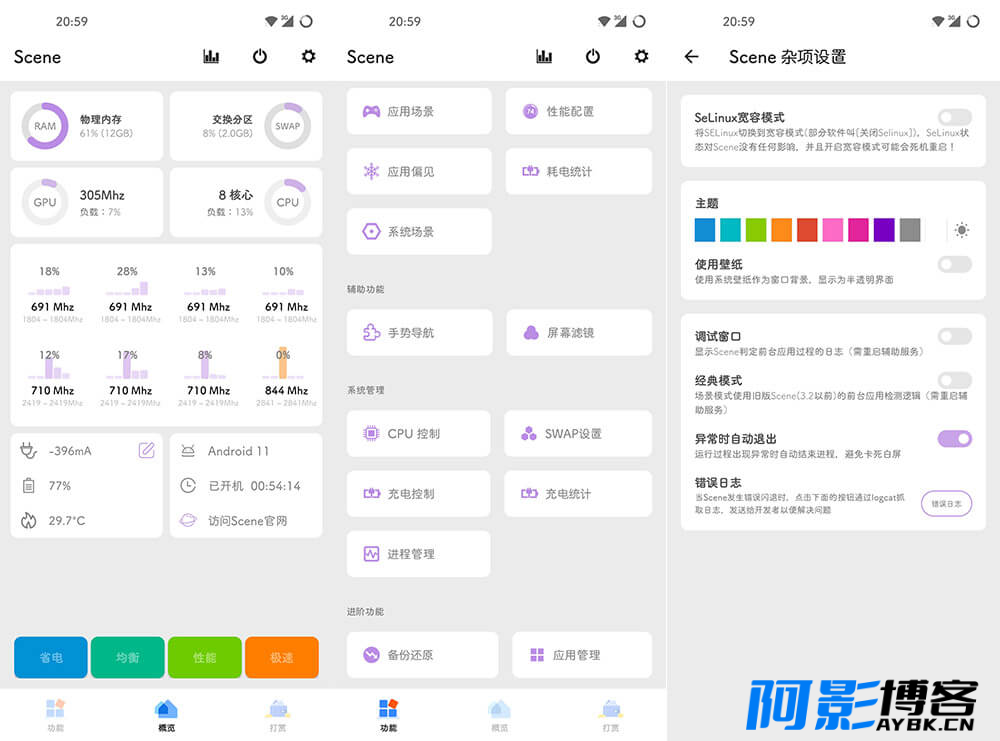
Task: Pick the red theme swatch
Action: pyautogui.click(x=807, y=230)
